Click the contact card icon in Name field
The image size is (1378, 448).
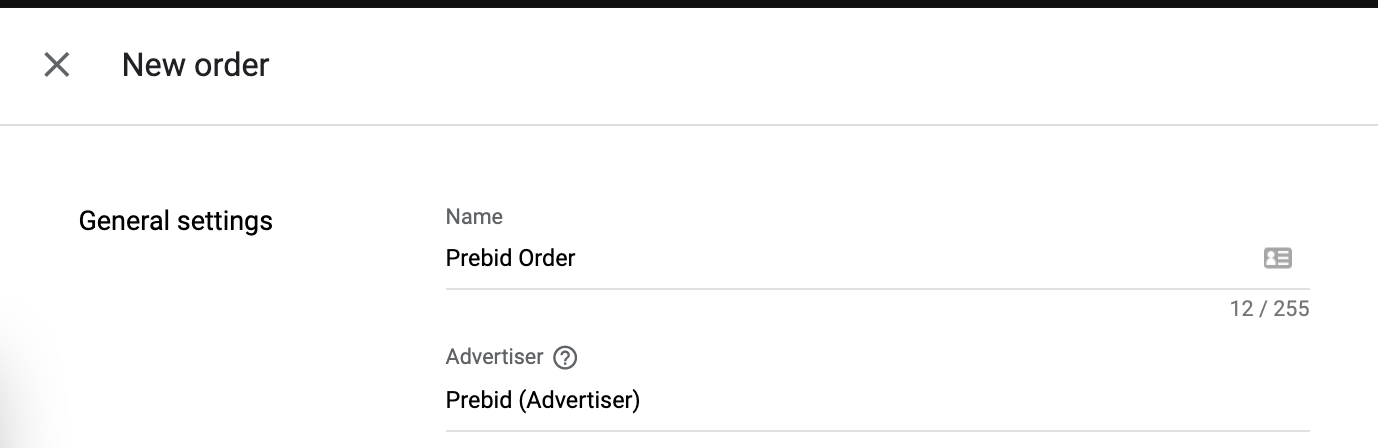1277,258
